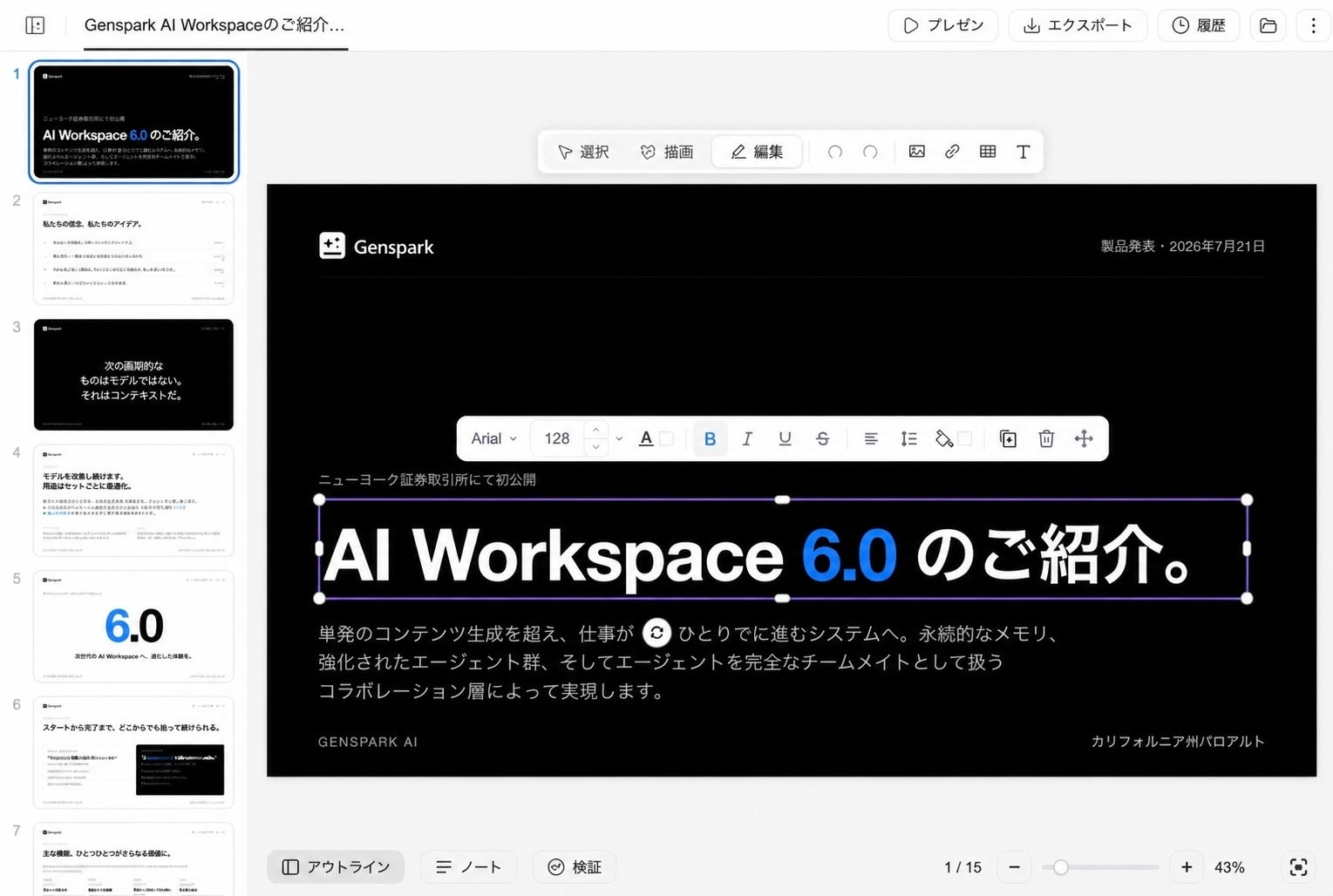
Task: Open the Arial font family dropdown
Action: [x=494, y=438]
